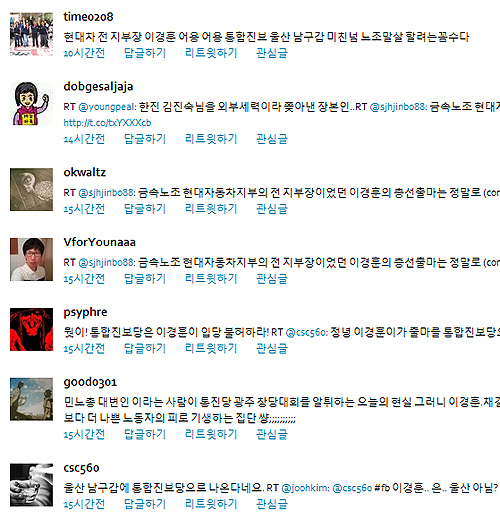The height and width of the screenshot is (517, 500).
Task: Retweet (리트윗하기) psyphre's tweet
Action: pyautogui.click(x=211, y=349)
